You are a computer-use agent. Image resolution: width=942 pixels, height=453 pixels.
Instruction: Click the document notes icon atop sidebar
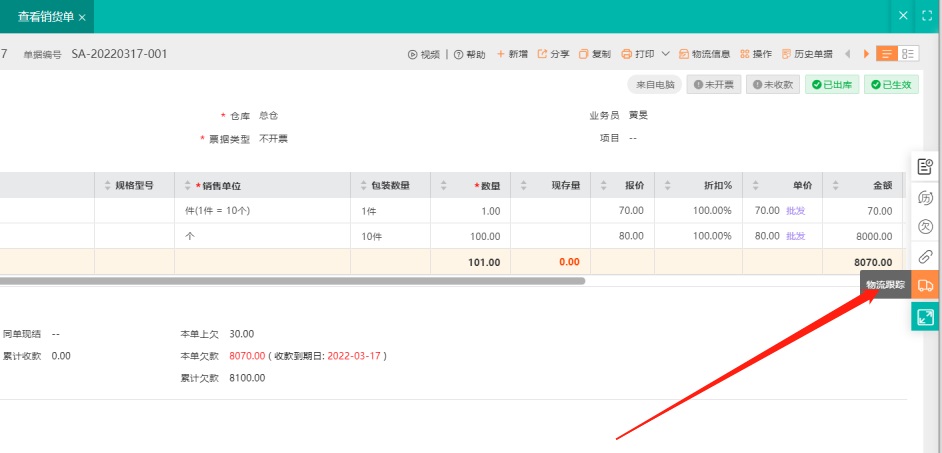pyautogui.click(x=925, y=166)
